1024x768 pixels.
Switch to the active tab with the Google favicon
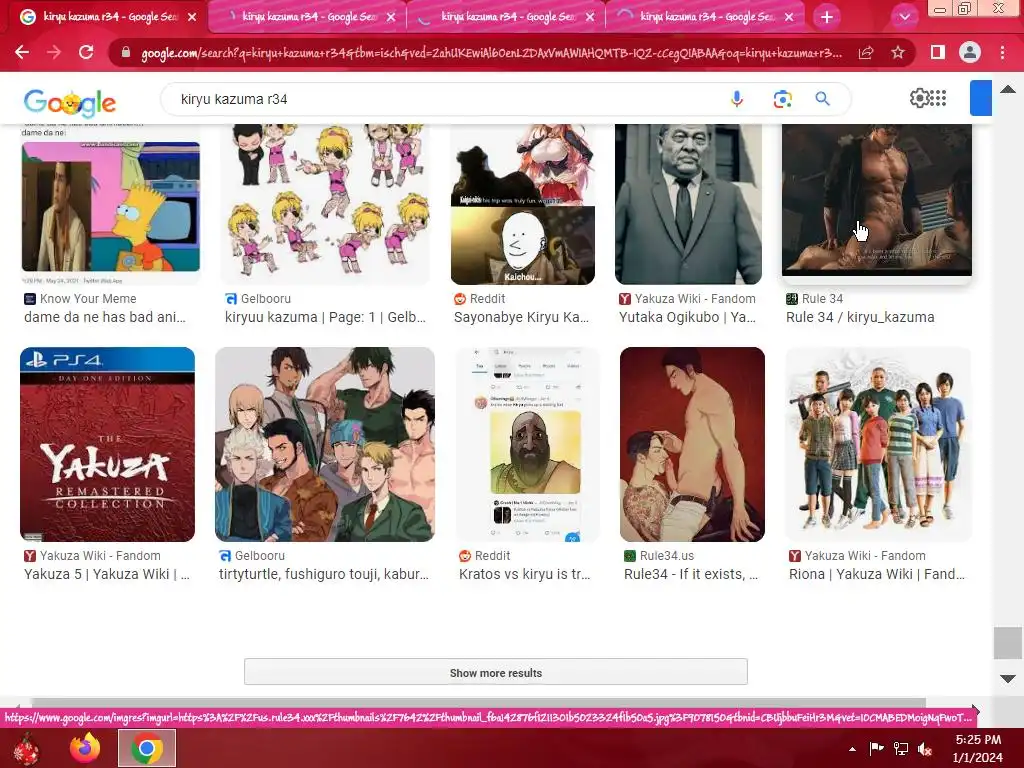(x=108, y=17)
